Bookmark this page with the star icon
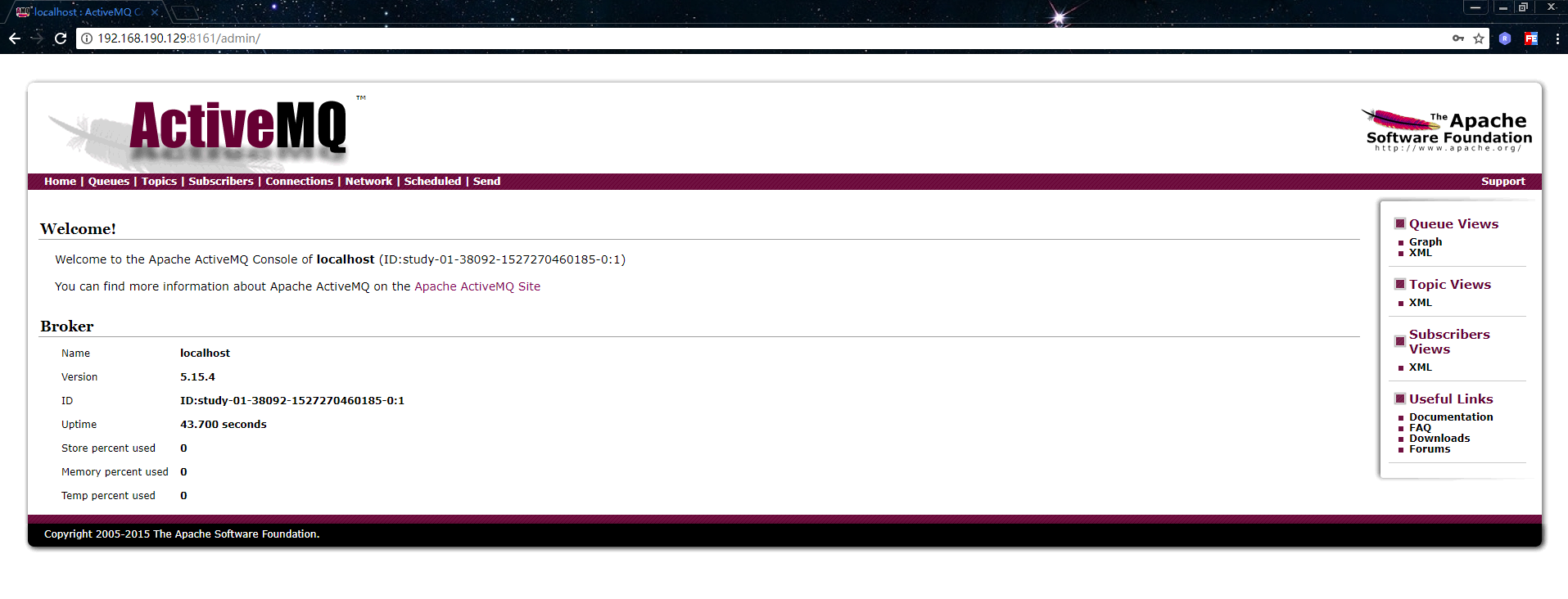The image size is (1568, 599). 1479,38
